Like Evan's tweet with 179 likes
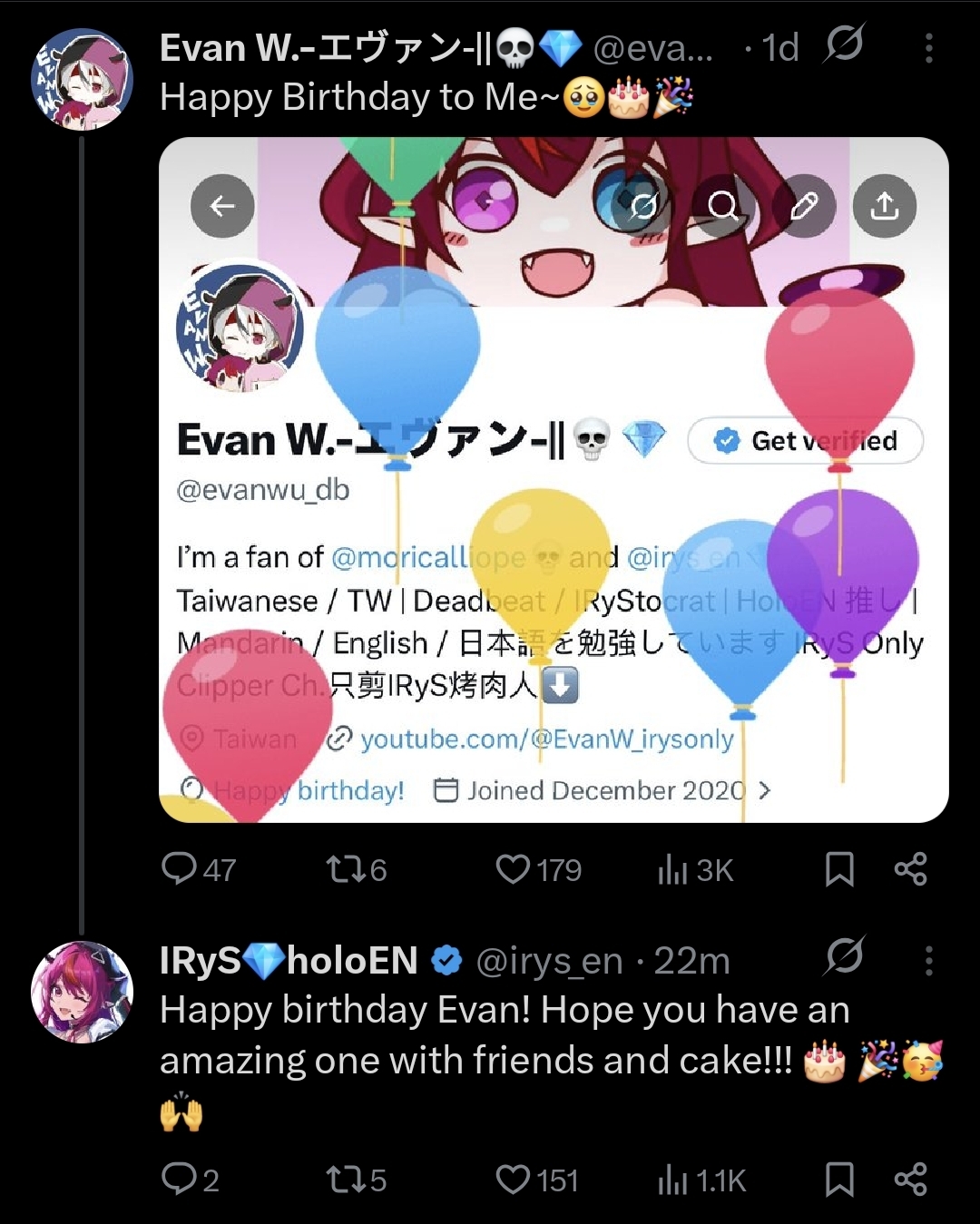The width and height of the screenshot is (980, 1224). [x=538, y=869]
